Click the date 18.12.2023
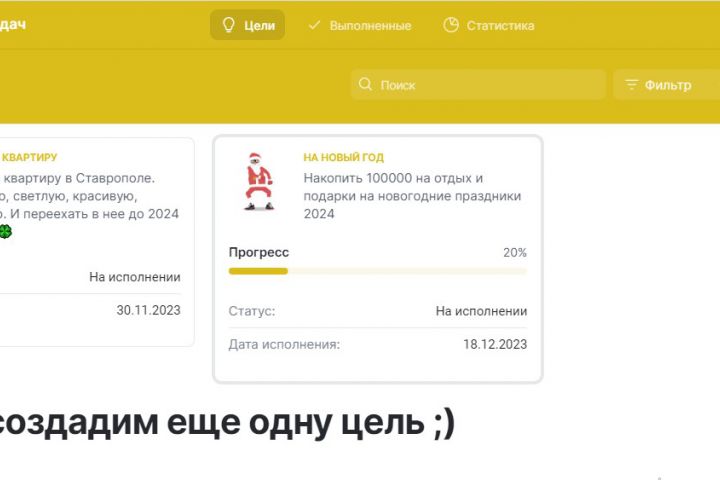This screenshot has width=720, height=480. tap(495, 344)
